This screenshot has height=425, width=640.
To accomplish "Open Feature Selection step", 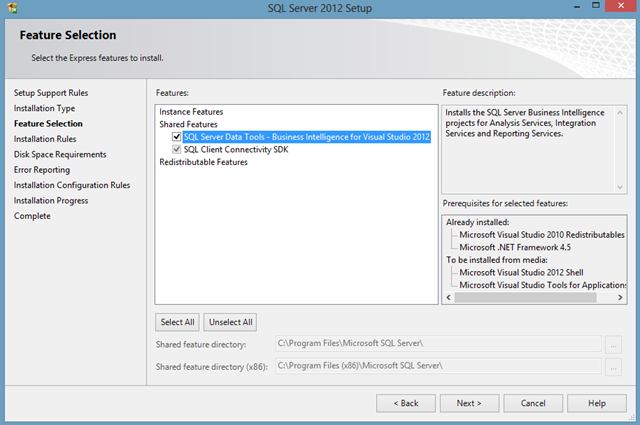I will [48, 124].
